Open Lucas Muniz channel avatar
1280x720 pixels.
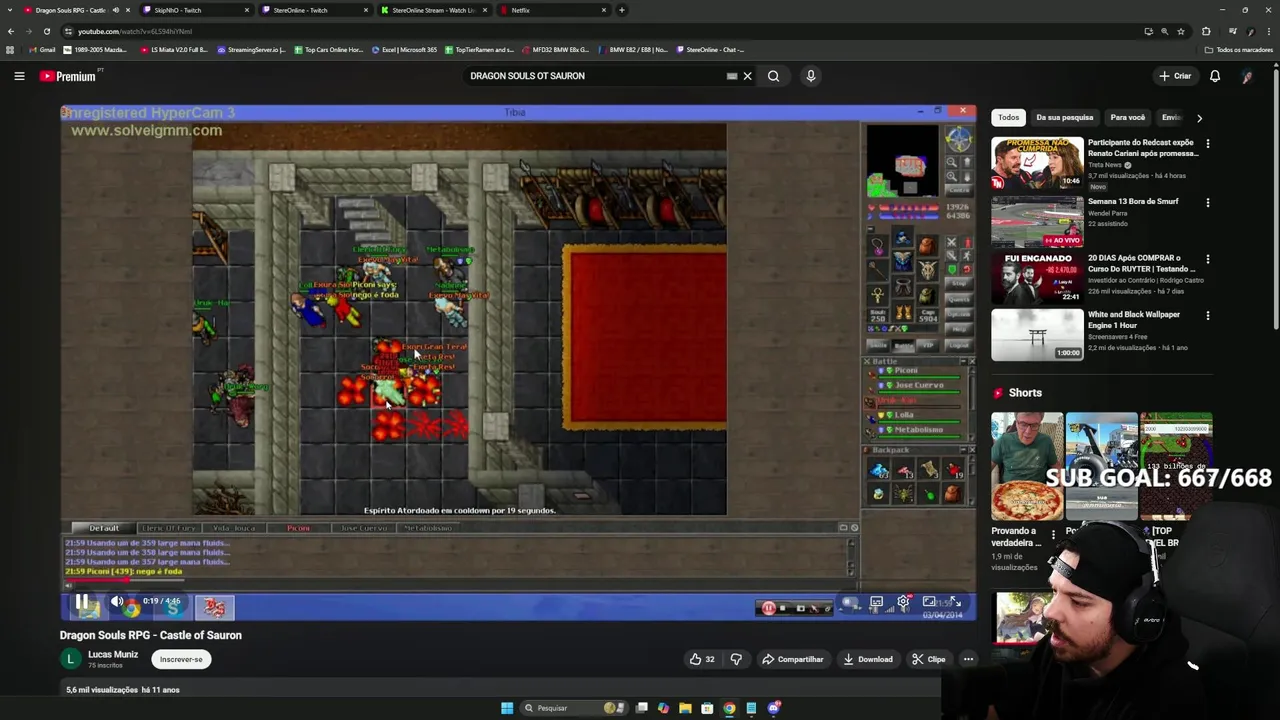click(70, 659)
